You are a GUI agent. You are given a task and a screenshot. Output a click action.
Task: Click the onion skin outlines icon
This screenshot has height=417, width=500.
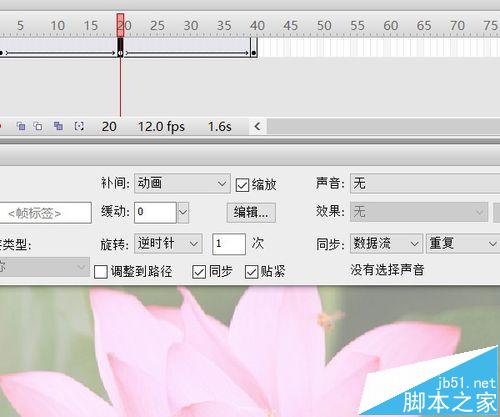(x=38, y=126)
